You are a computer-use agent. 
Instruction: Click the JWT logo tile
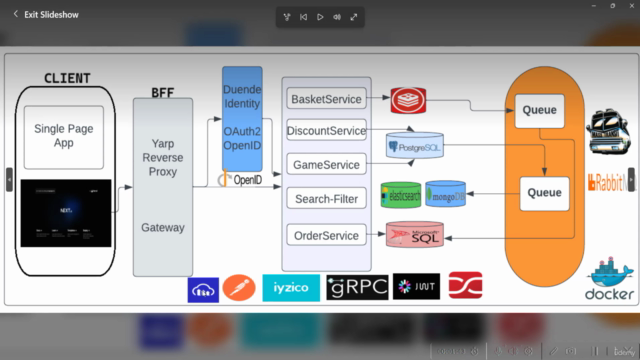pos(416,287)
